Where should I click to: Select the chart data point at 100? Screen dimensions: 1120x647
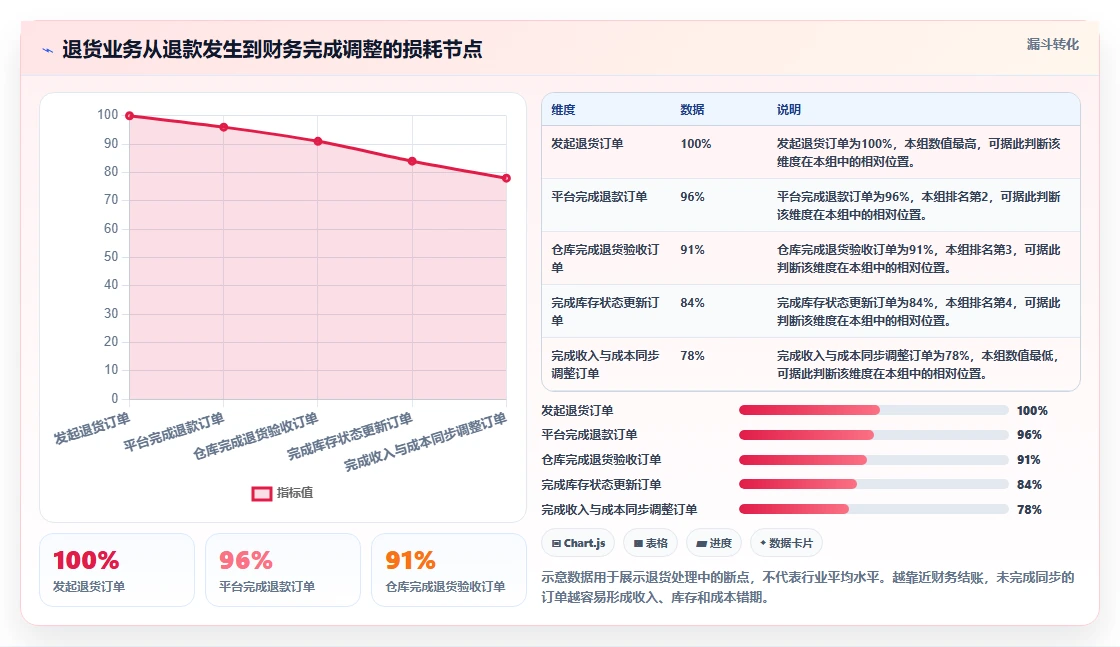click(x=129, y=116)
